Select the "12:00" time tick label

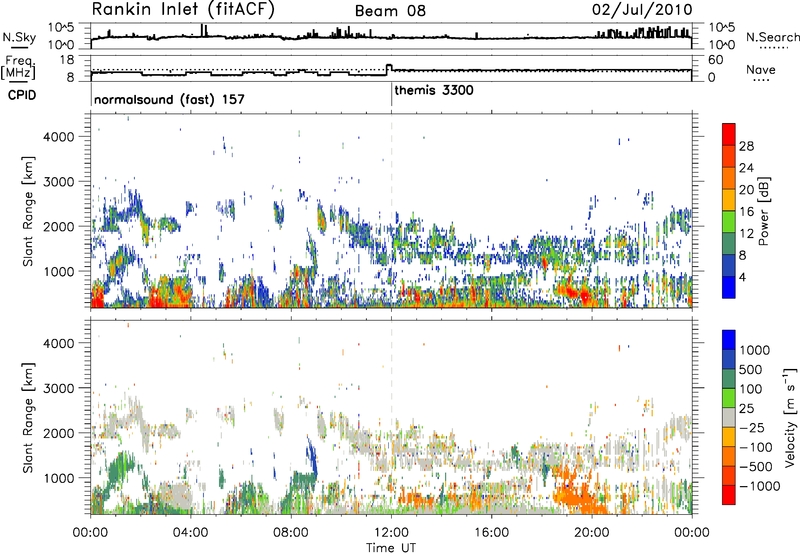pos(391,533)
